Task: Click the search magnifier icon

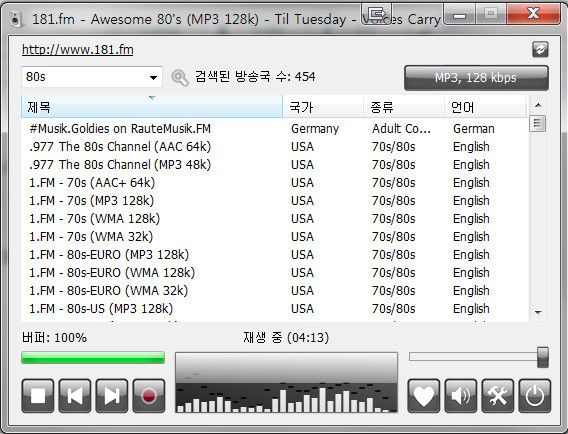Action: [x=180, y=77]
